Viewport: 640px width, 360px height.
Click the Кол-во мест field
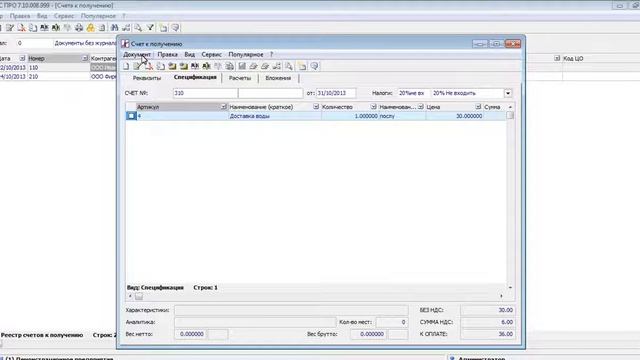pos(391,322)
